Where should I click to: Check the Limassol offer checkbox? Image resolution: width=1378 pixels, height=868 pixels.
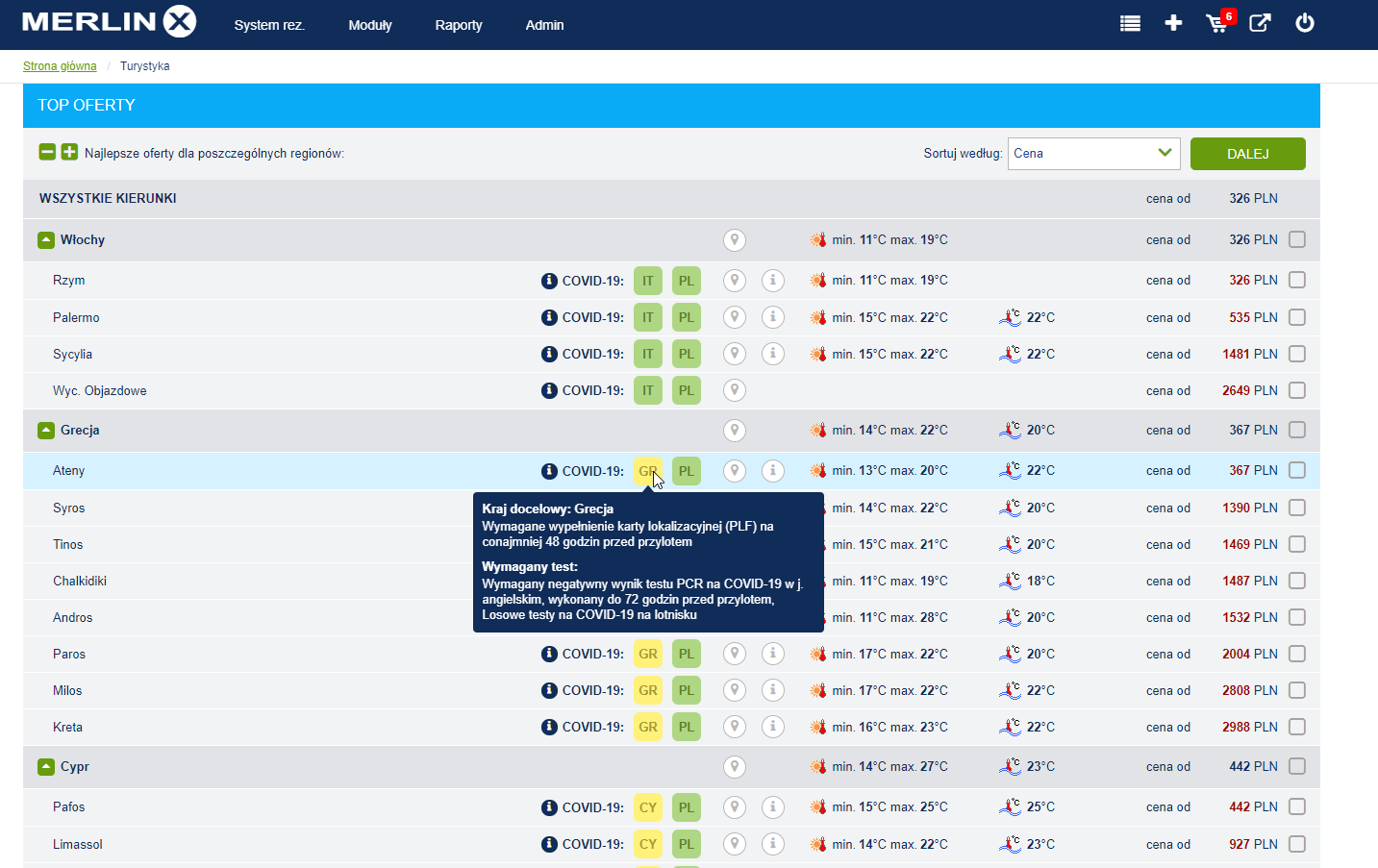point(1297,844)
